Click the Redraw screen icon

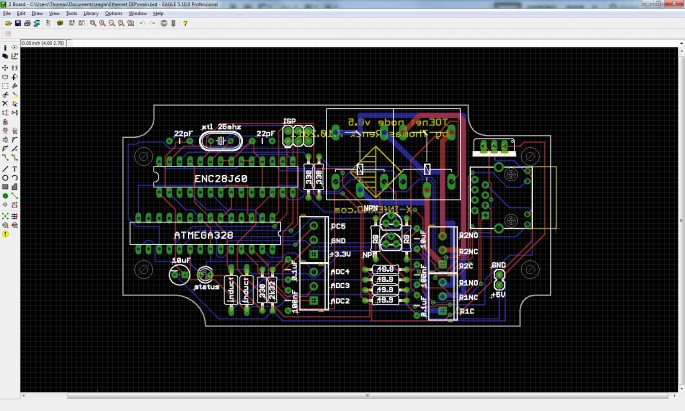pos(121,23)
